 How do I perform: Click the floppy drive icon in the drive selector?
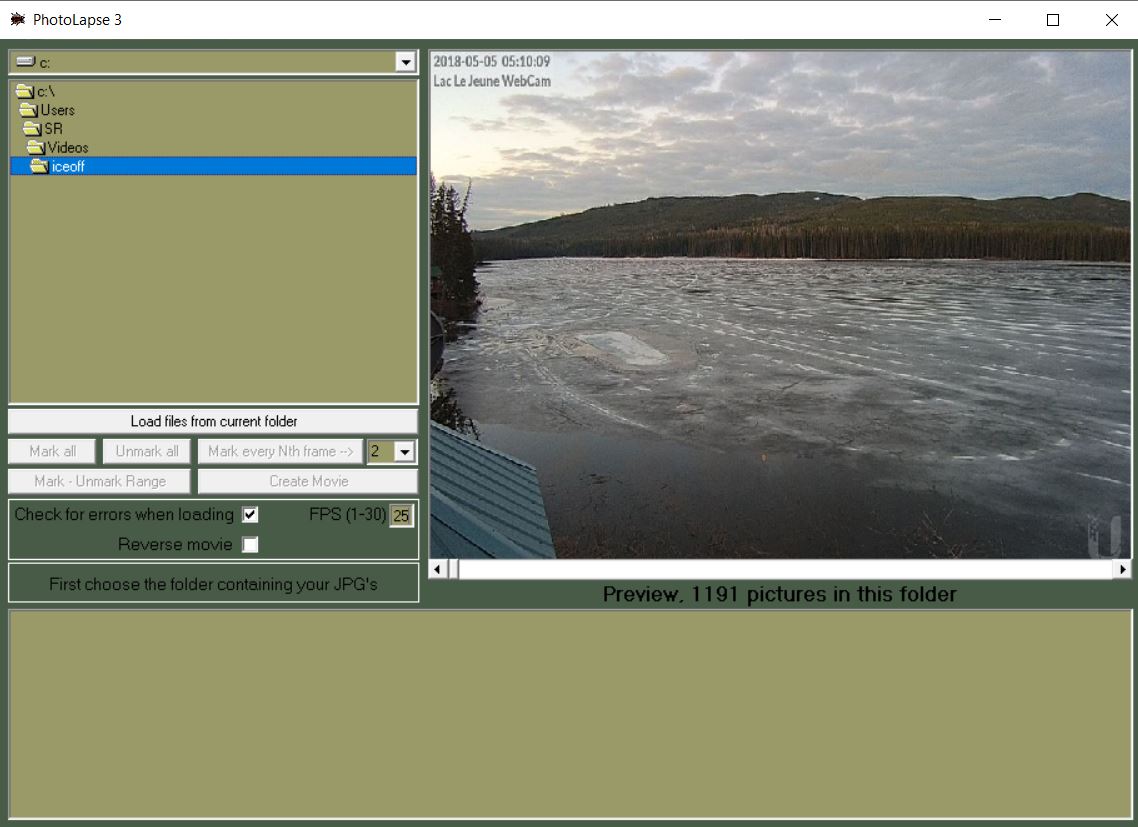point(24,61)
